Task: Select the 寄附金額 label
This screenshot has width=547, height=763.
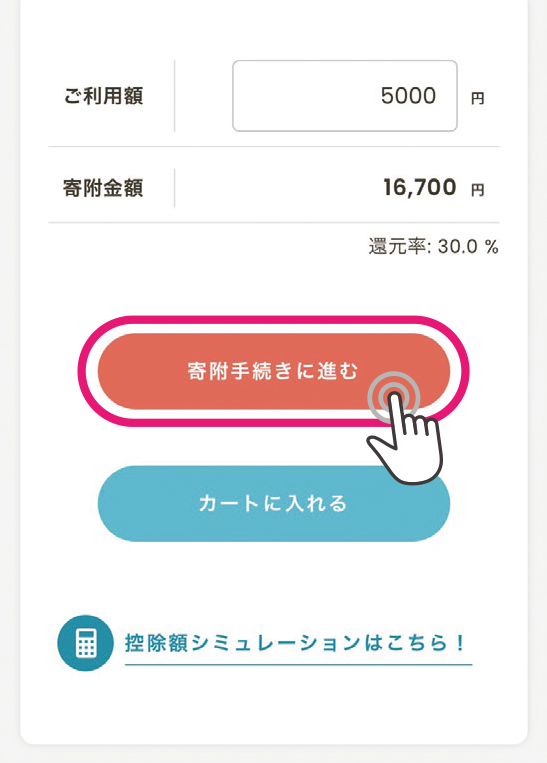Action: 103,188
